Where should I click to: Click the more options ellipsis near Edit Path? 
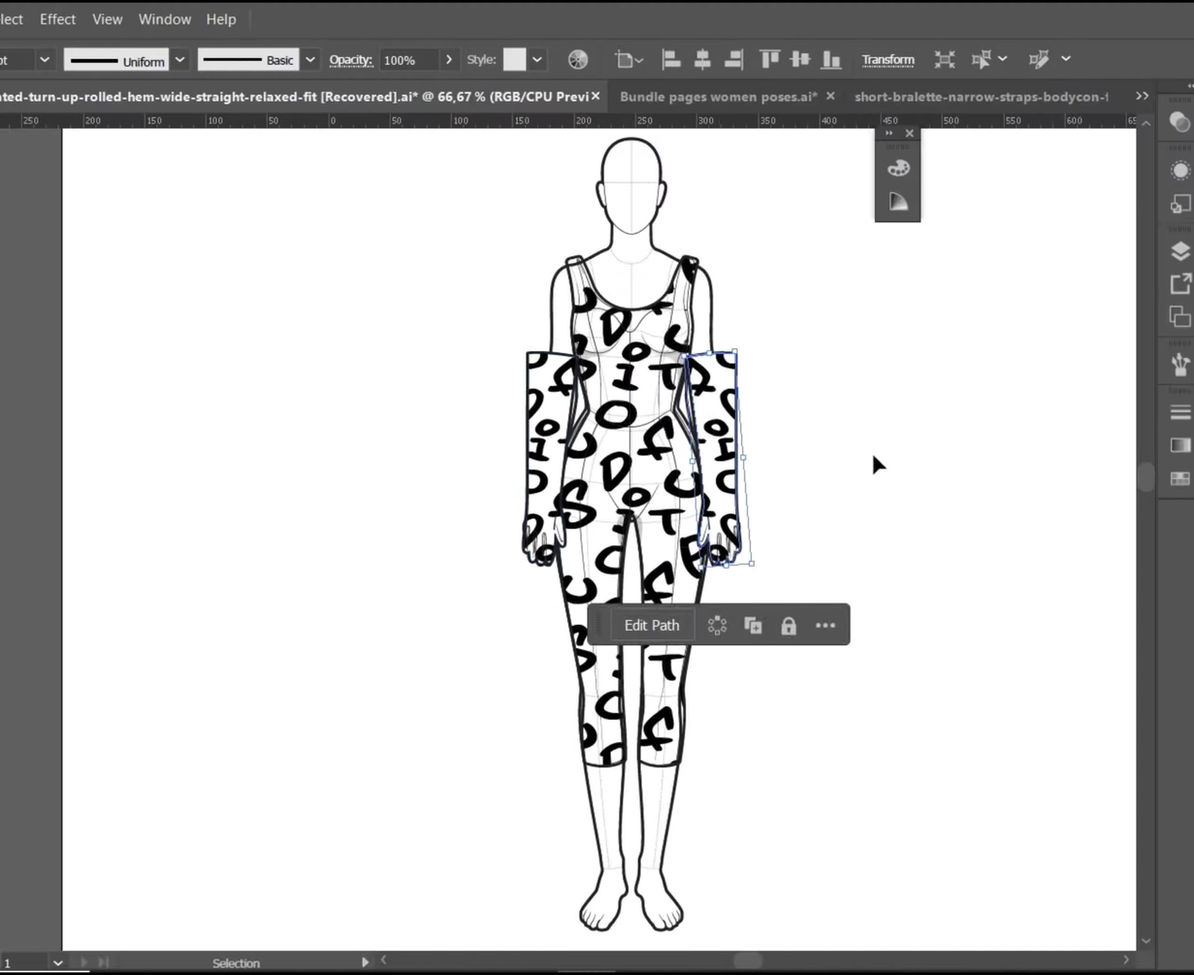tap(825, 625)
